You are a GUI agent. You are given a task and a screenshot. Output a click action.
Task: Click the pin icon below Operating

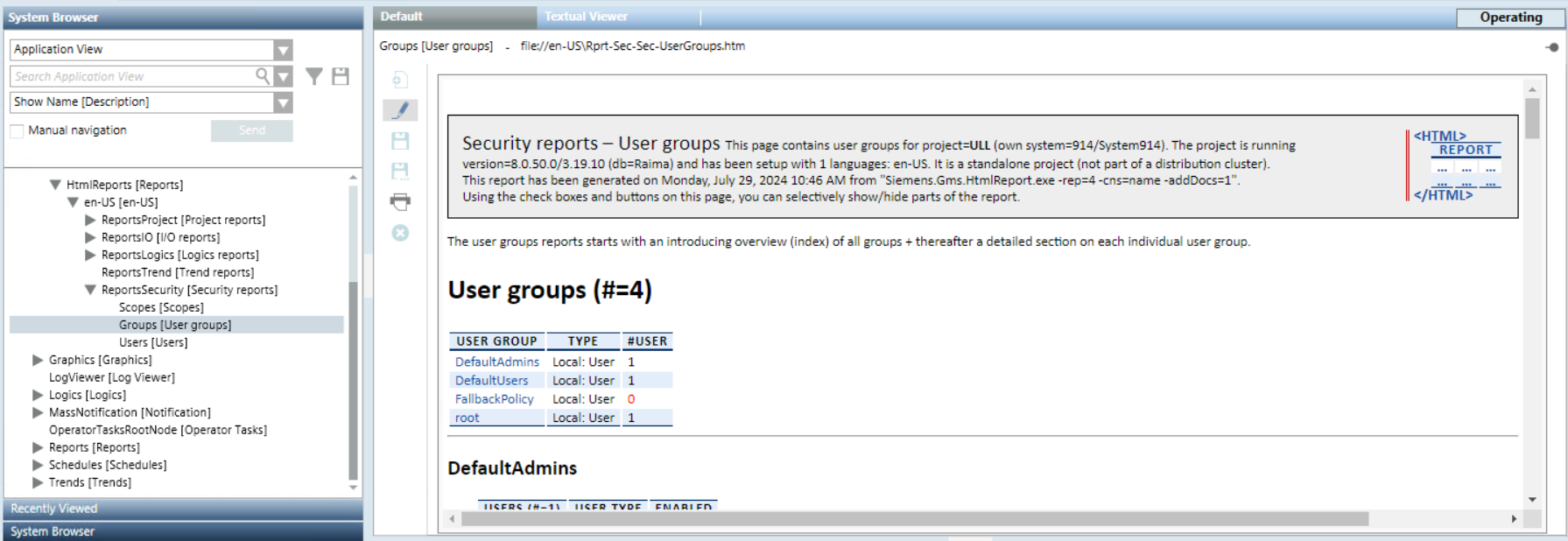(1551, 47)
